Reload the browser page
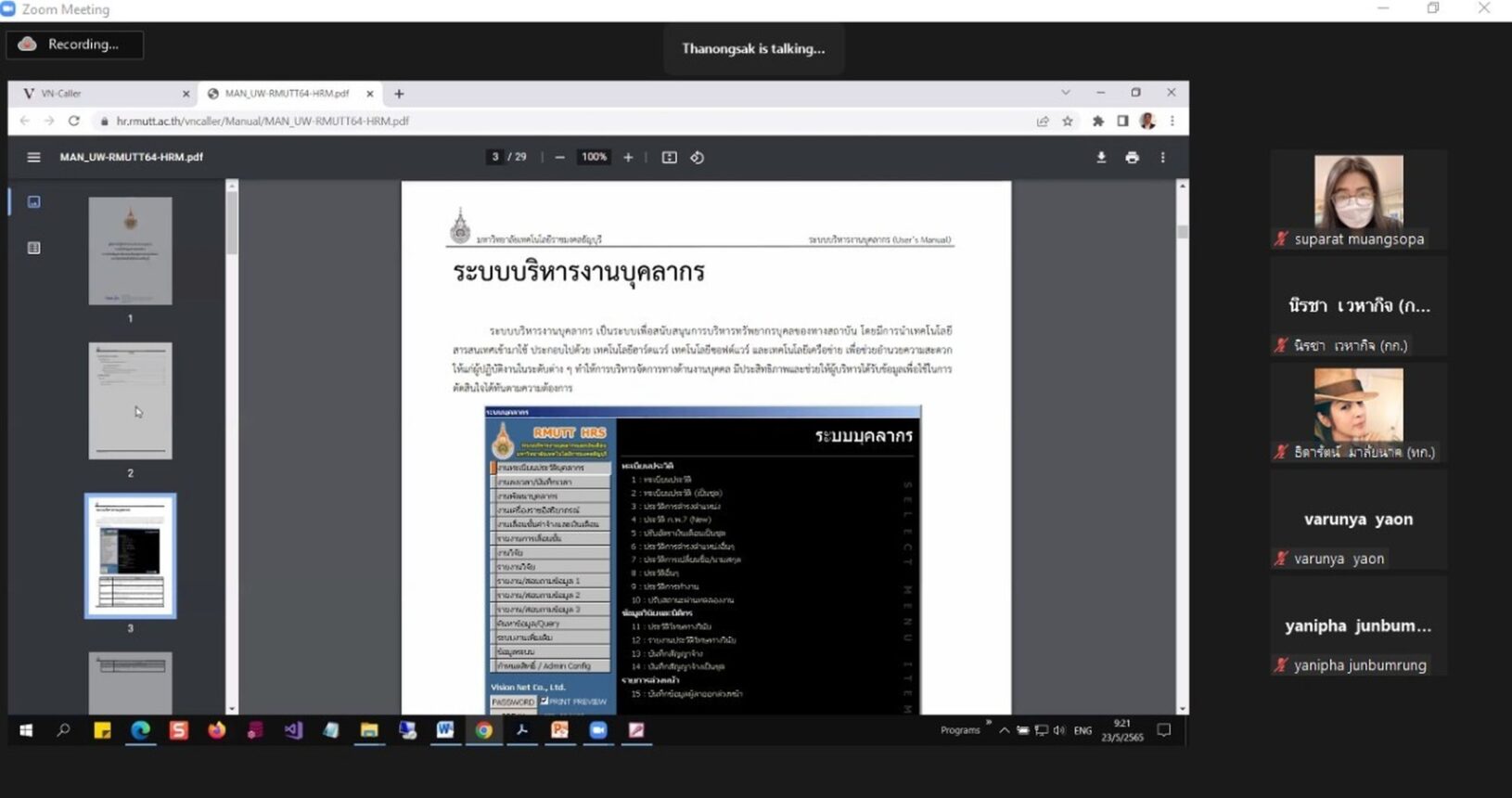This screenshot has height=798, width=1512. (x=74, y=121)
